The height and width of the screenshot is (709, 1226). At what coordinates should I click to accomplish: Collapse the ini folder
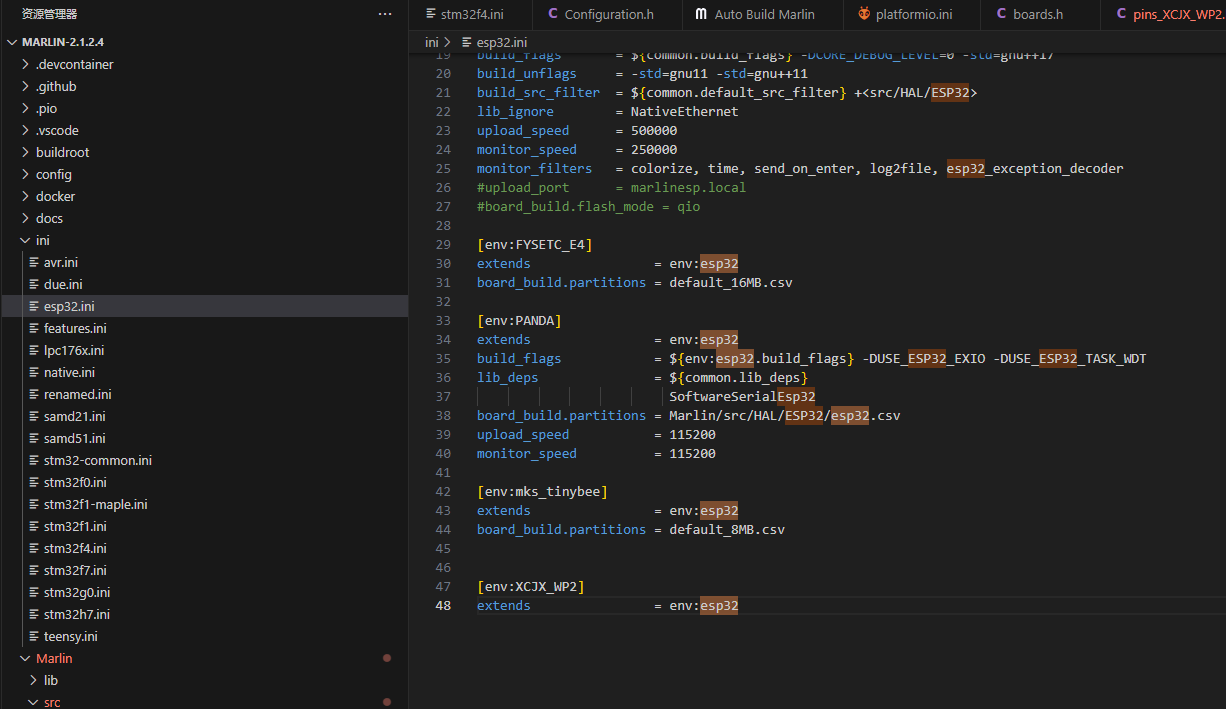pos(204,240)
